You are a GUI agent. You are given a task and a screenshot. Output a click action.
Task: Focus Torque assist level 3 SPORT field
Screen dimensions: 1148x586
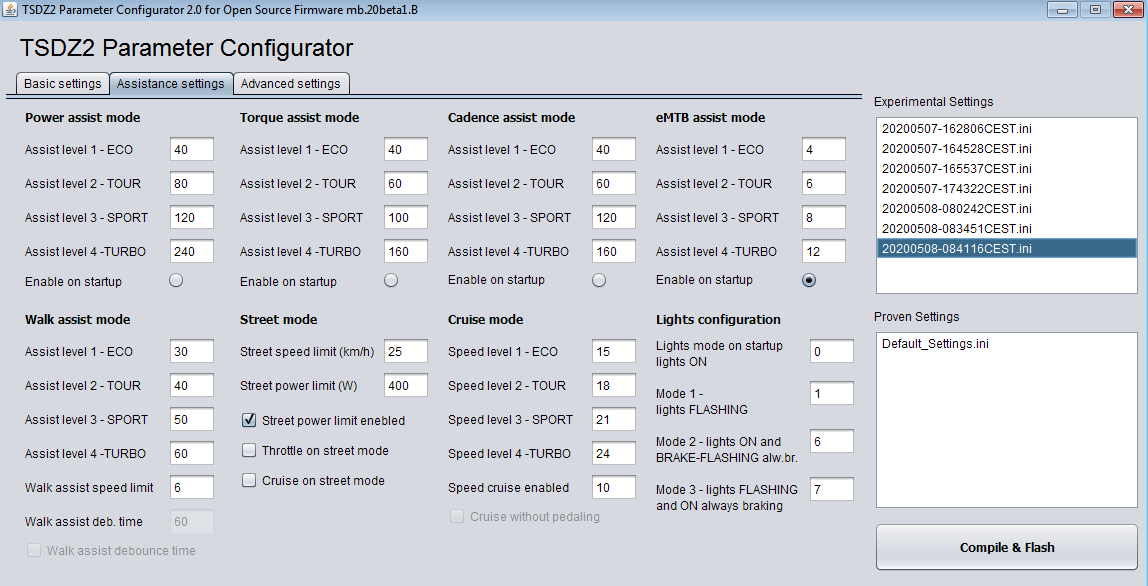coord(406,218)
